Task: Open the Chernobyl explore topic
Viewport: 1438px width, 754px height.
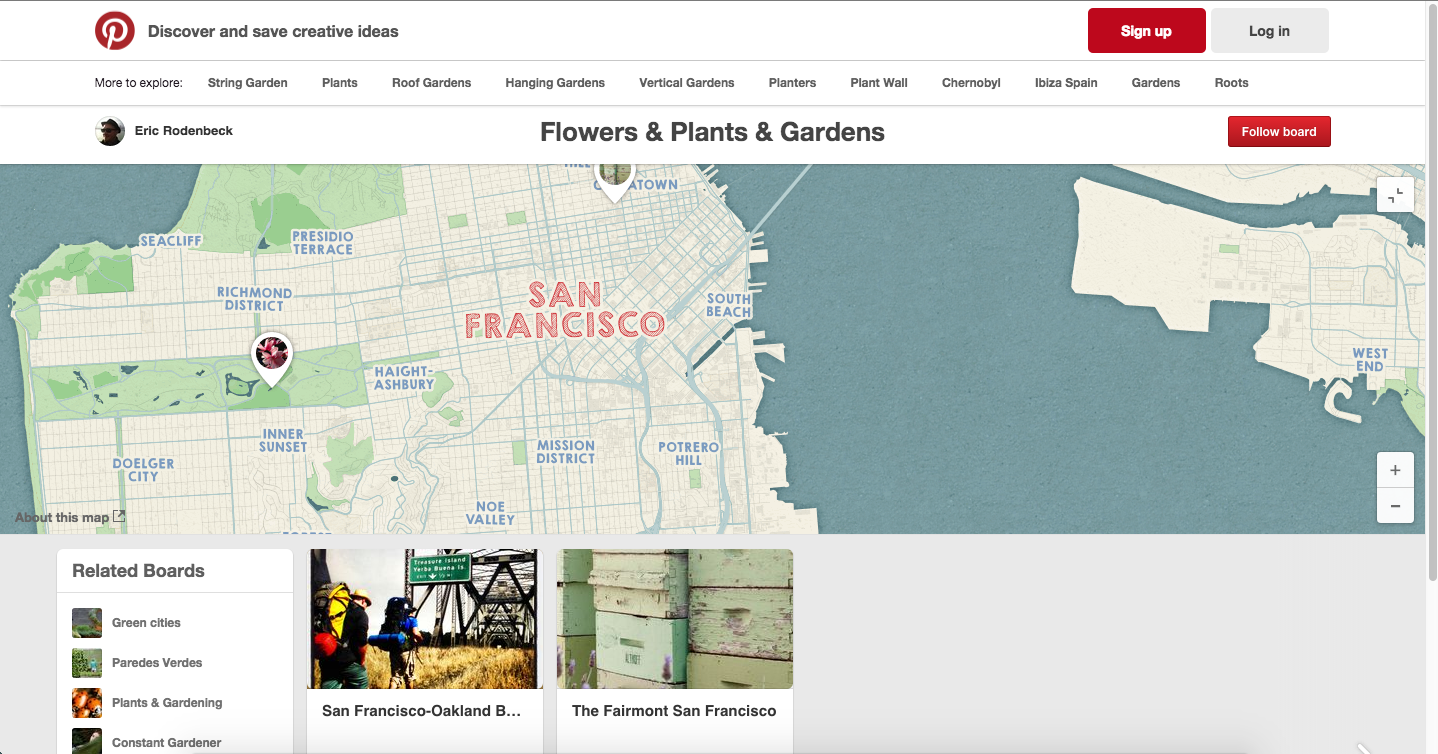Action: (970, 83)
